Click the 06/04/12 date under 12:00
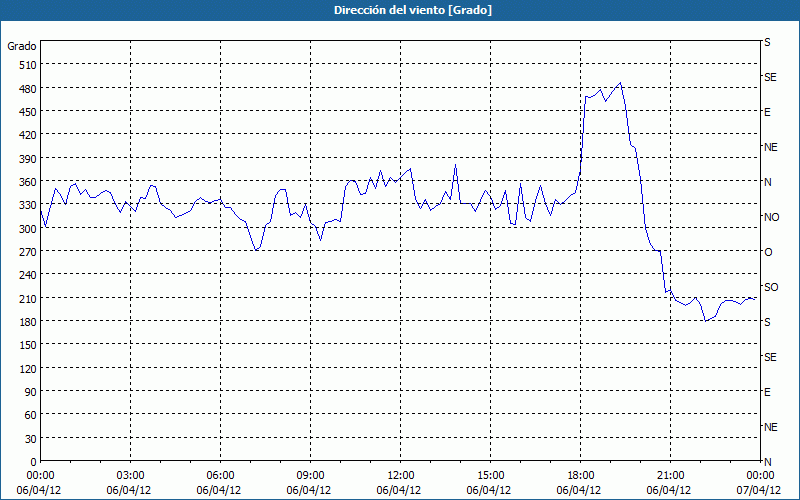Viewport: 800px width, 500px height. click(x=401, y=490)
